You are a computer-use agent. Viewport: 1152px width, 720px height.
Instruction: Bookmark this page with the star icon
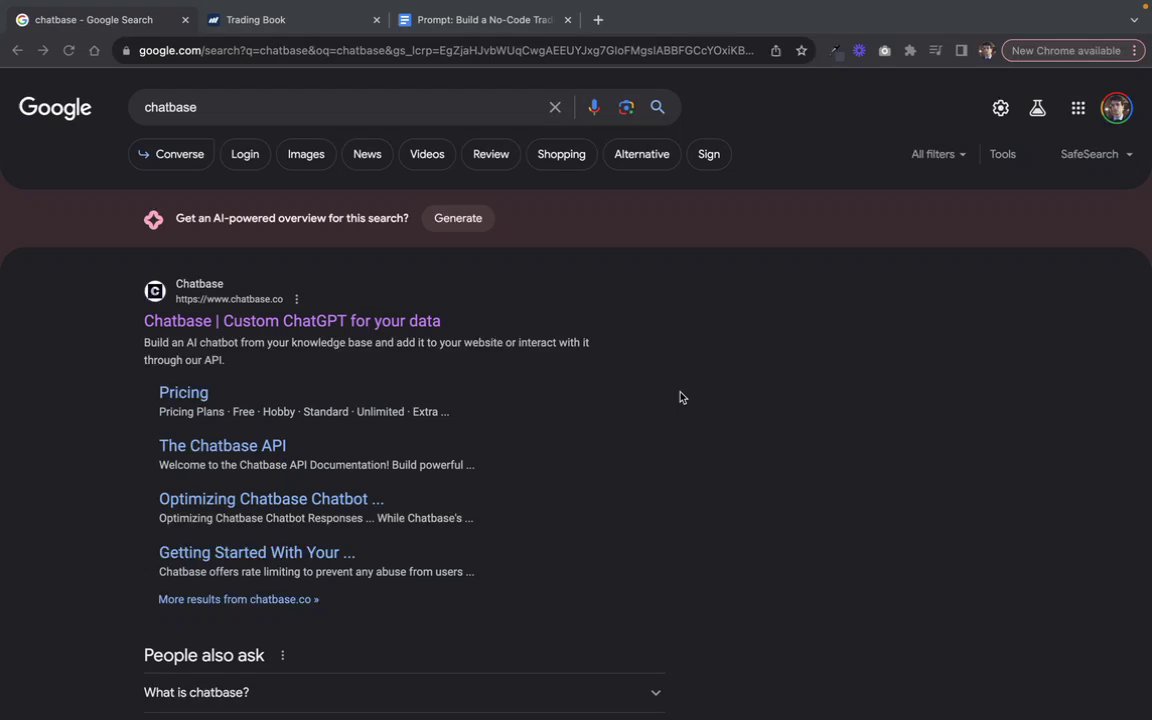click(802, 51)
